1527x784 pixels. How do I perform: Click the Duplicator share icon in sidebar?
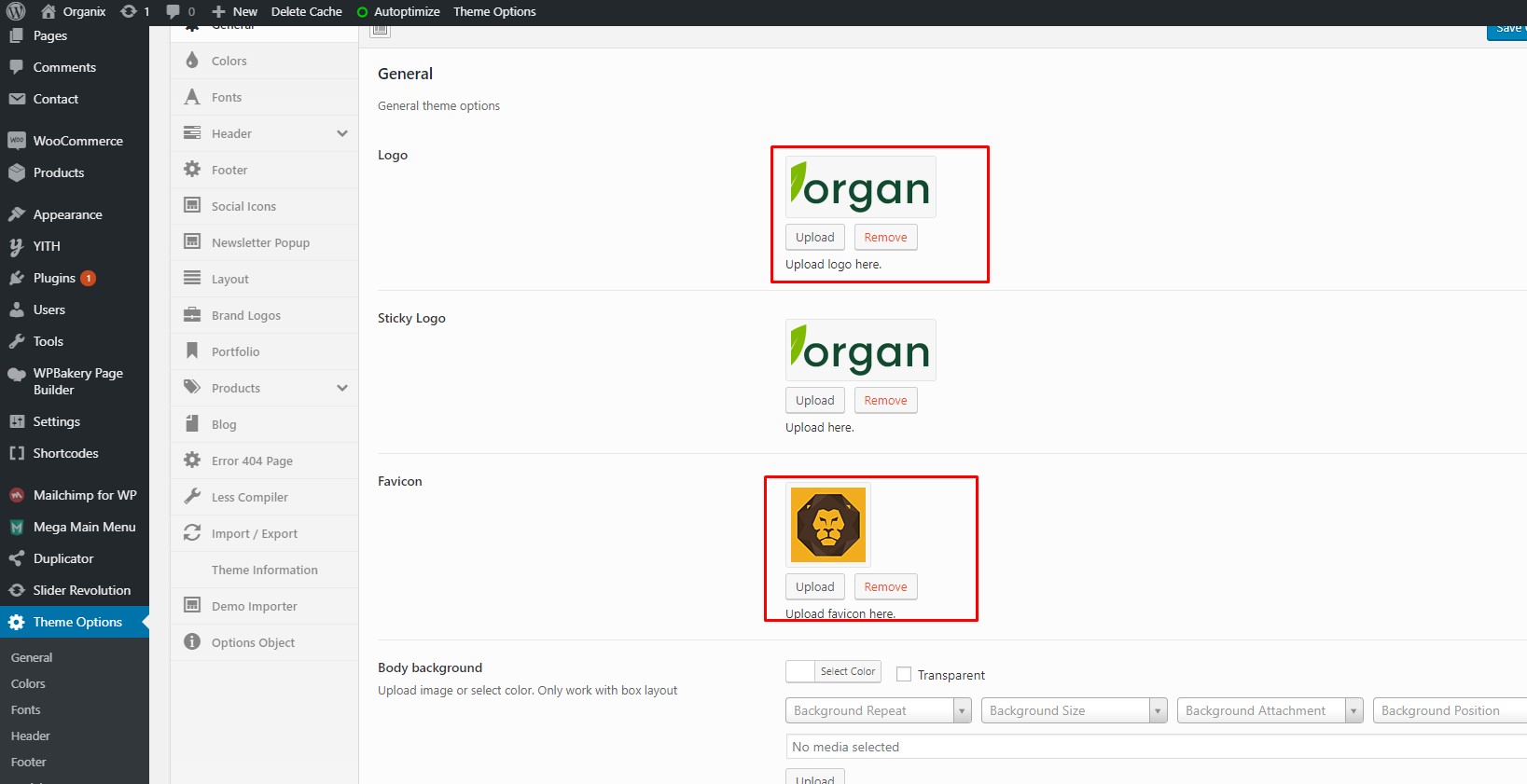click(x=17, y=558)
